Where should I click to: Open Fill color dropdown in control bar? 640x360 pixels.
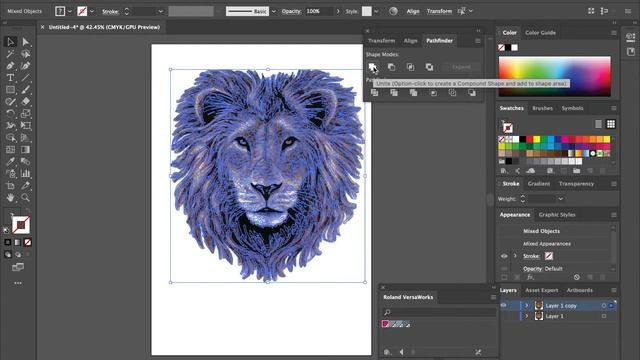coord(69,11)
